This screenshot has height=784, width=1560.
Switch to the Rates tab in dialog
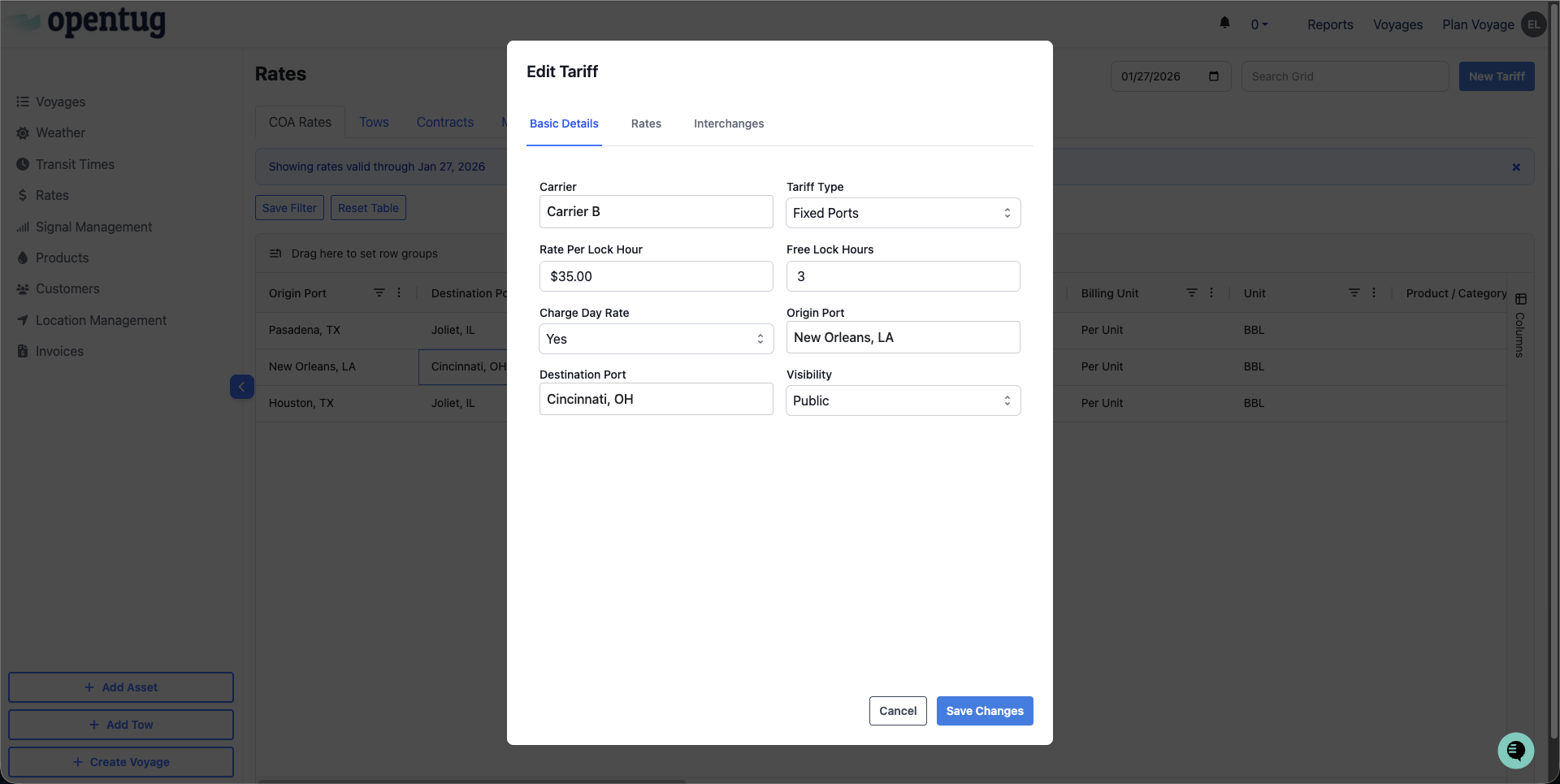(646, 123)
